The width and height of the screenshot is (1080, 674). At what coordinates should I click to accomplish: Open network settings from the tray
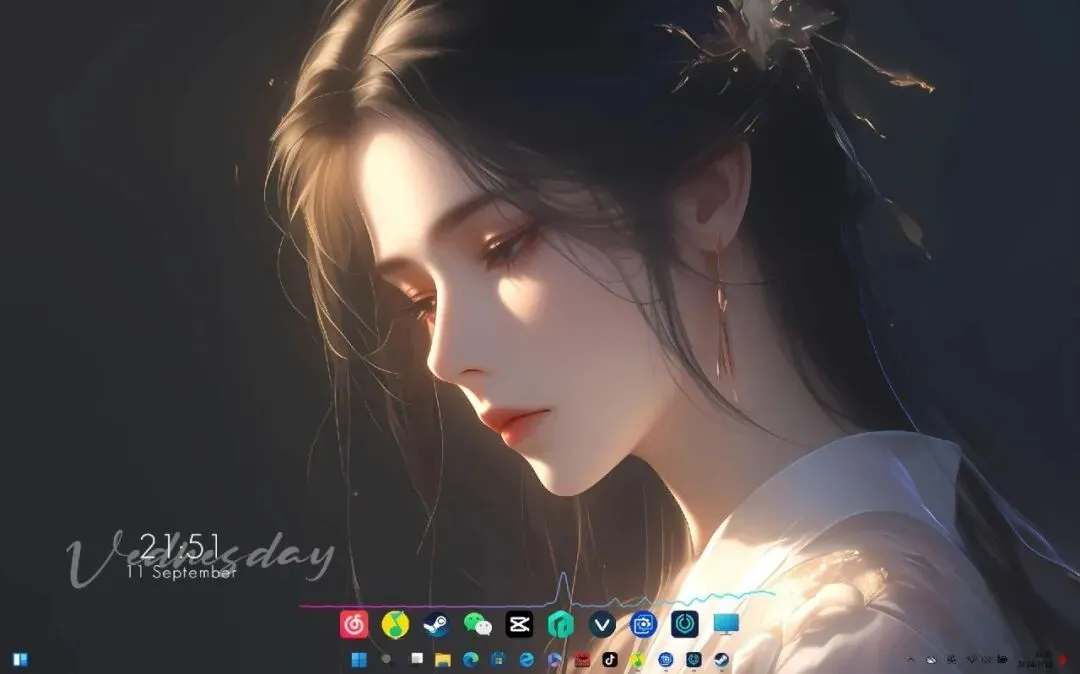point(972,660)
